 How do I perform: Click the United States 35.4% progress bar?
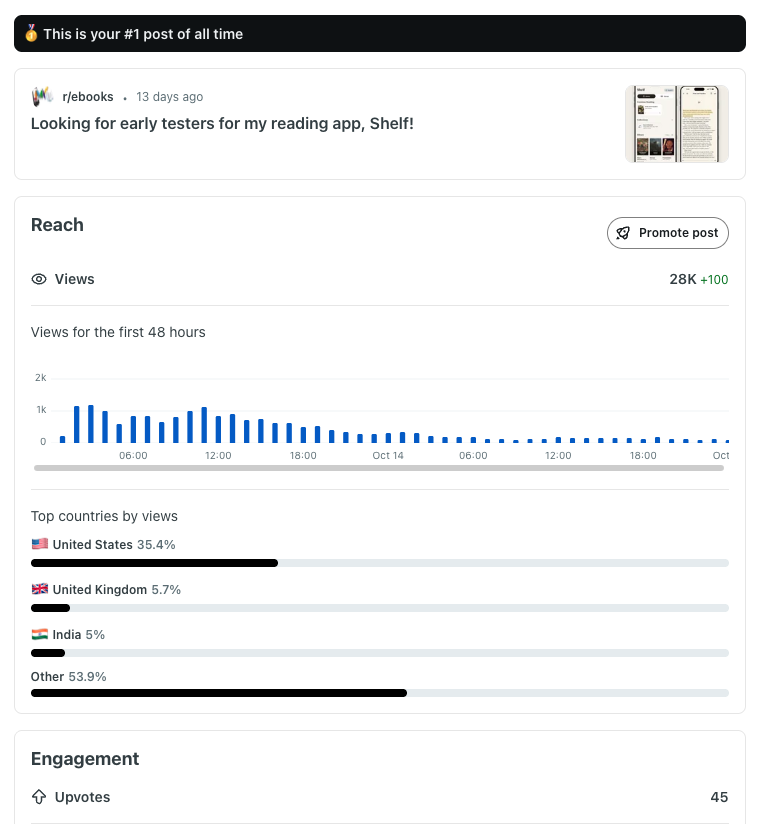click(x=380, y=563)
